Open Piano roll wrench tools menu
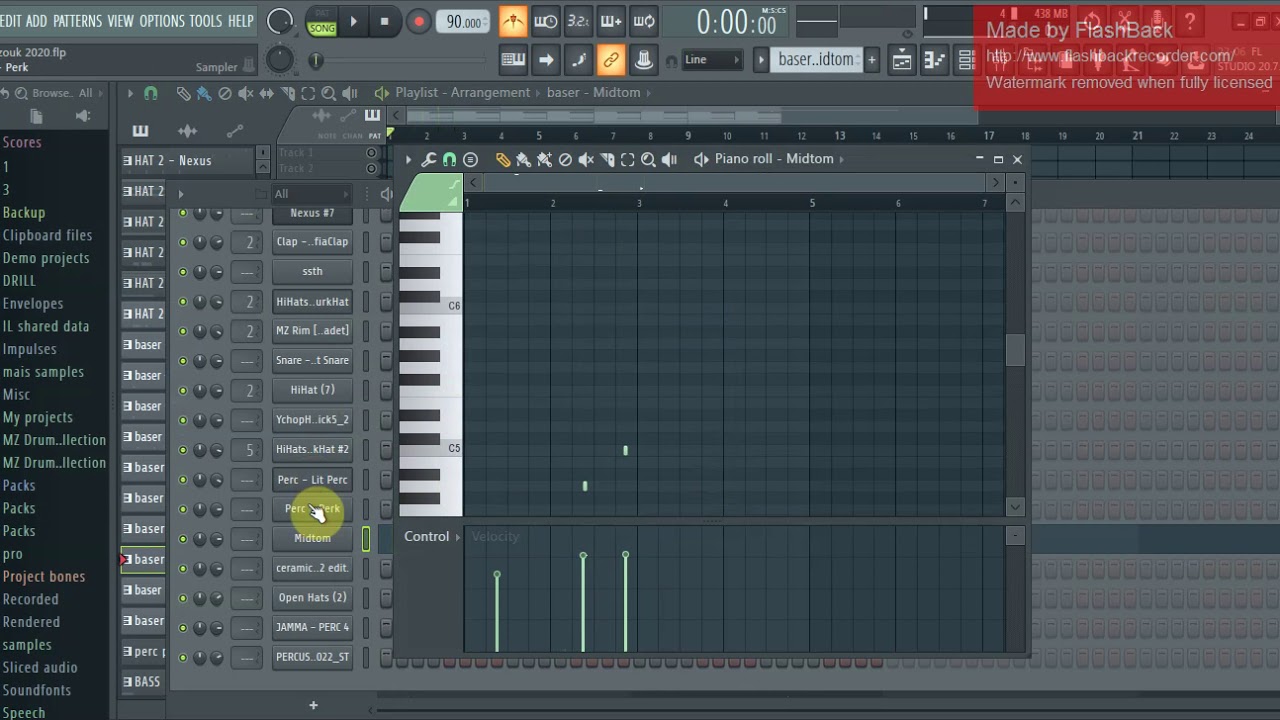The image size is (1280, 720). tap(428, 159)
